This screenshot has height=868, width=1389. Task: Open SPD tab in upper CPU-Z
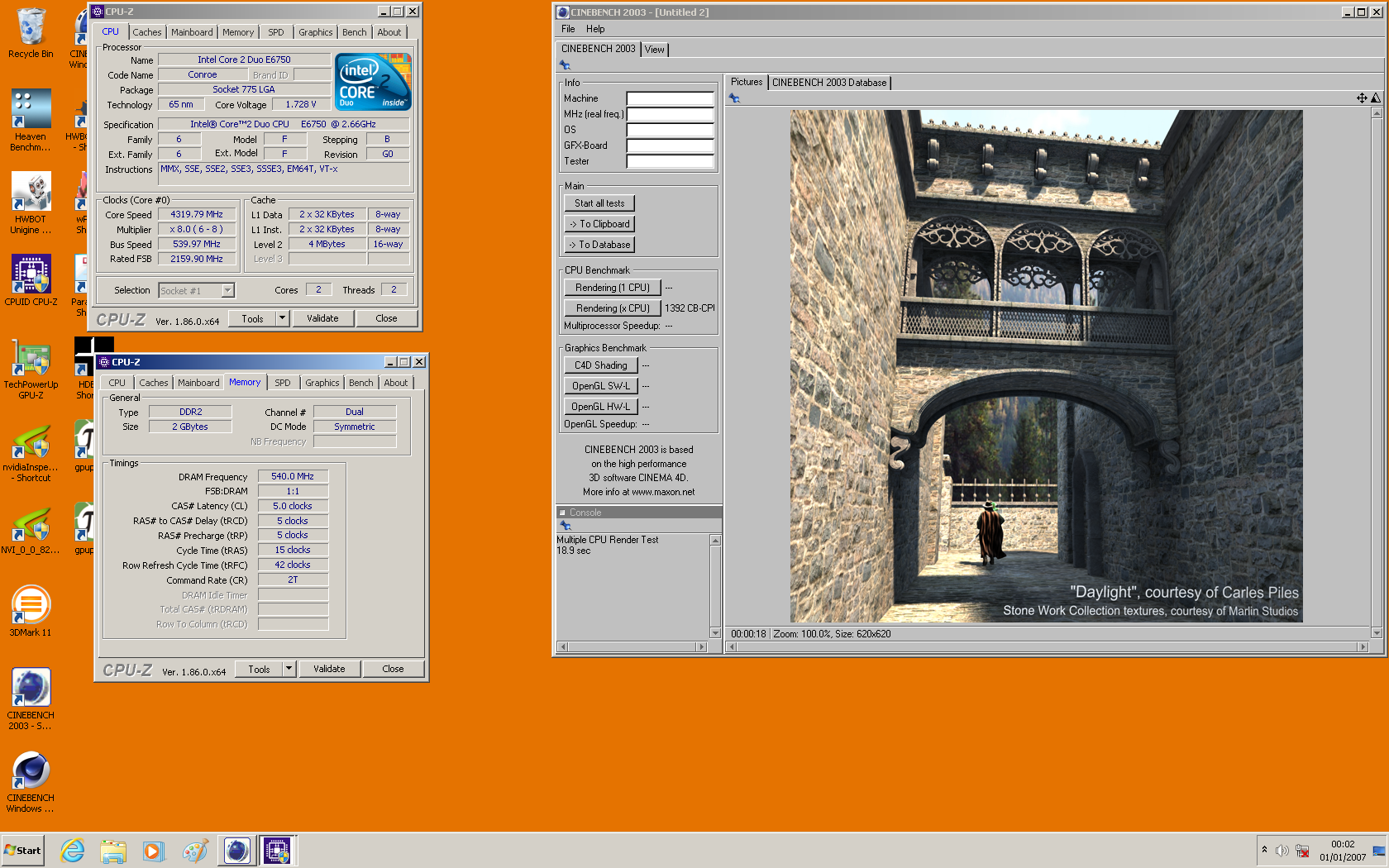[276, 32]
